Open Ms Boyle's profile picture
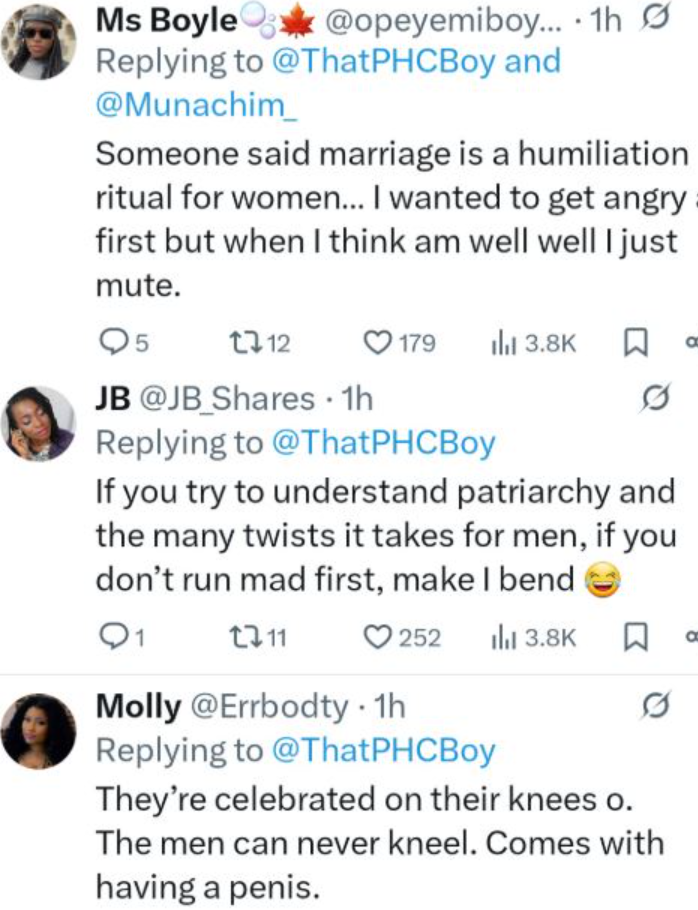Viewport: 698px width, 910px height. [40, 40]
